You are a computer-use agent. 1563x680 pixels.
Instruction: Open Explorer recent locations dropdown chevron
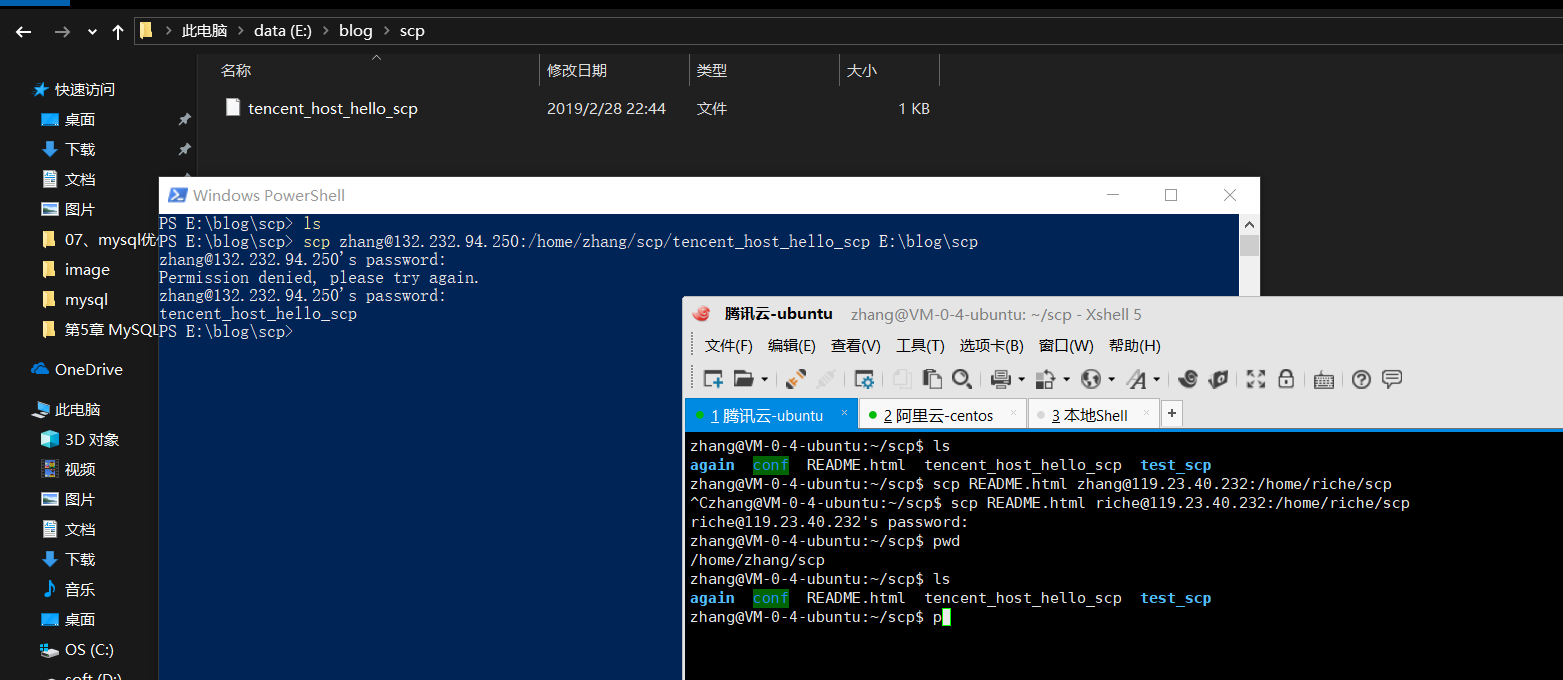click(93, 32)
